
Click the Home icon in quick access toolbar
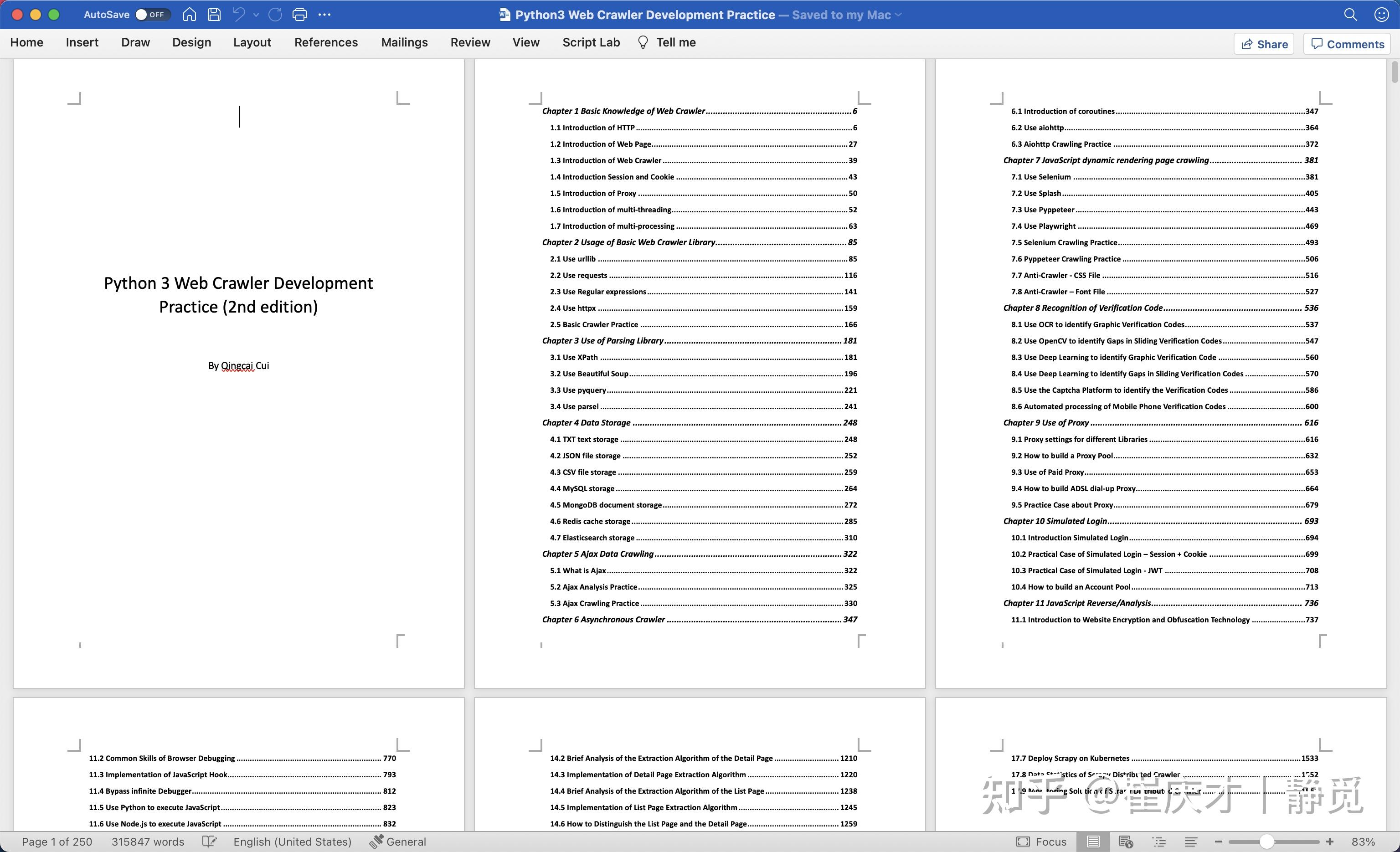189,15
